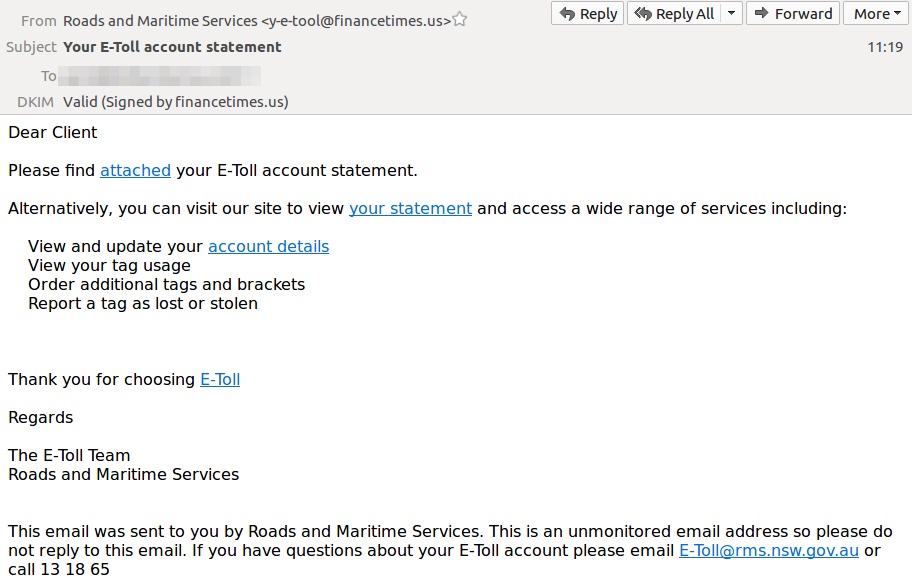912x584 pixels.
Task: Click the Reply All double-arrow icon
Action: [643, 13]
